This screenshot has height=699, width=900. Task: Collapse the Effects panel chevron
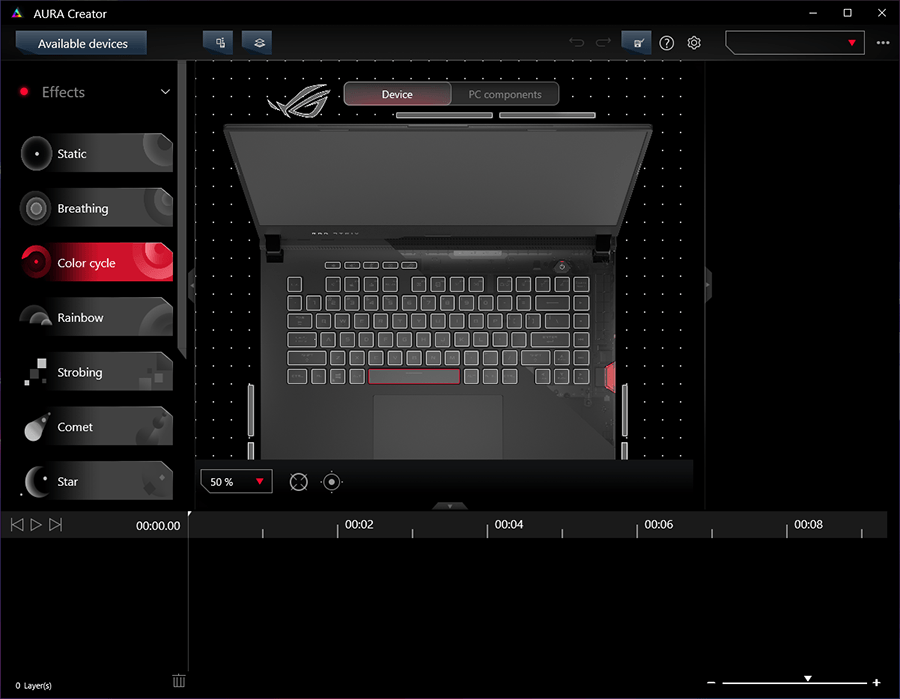pos(165,92)
